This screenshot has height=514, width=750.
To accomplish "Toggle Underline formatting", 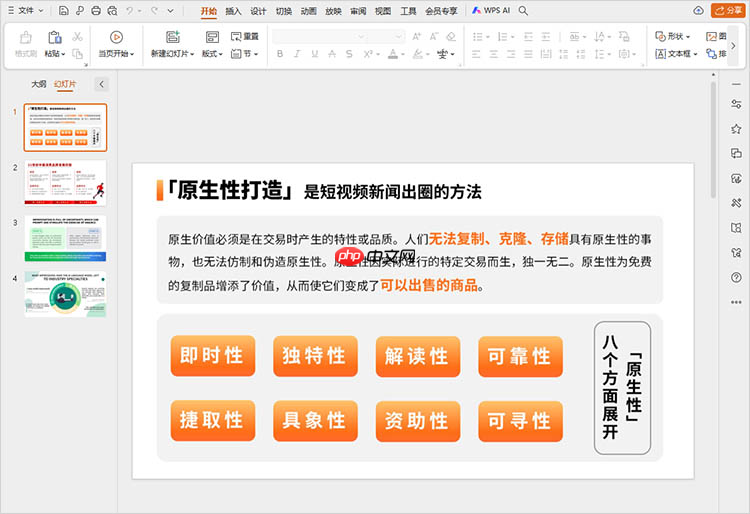I will click(x=314, y=54).
